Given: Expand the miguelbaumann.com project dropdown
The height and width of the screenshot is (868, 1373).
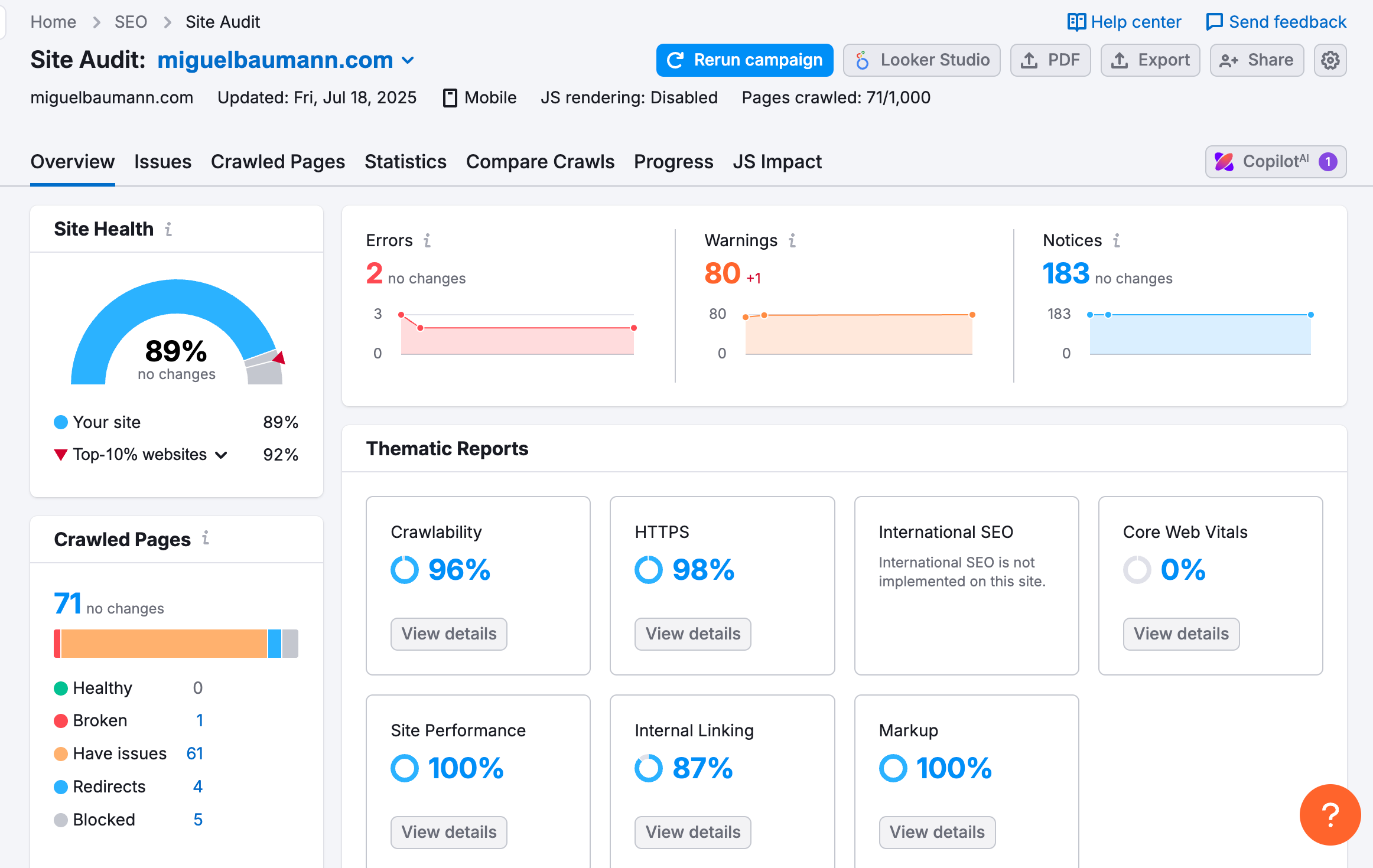Looking at the screenshot, I should tap(408, 60).
